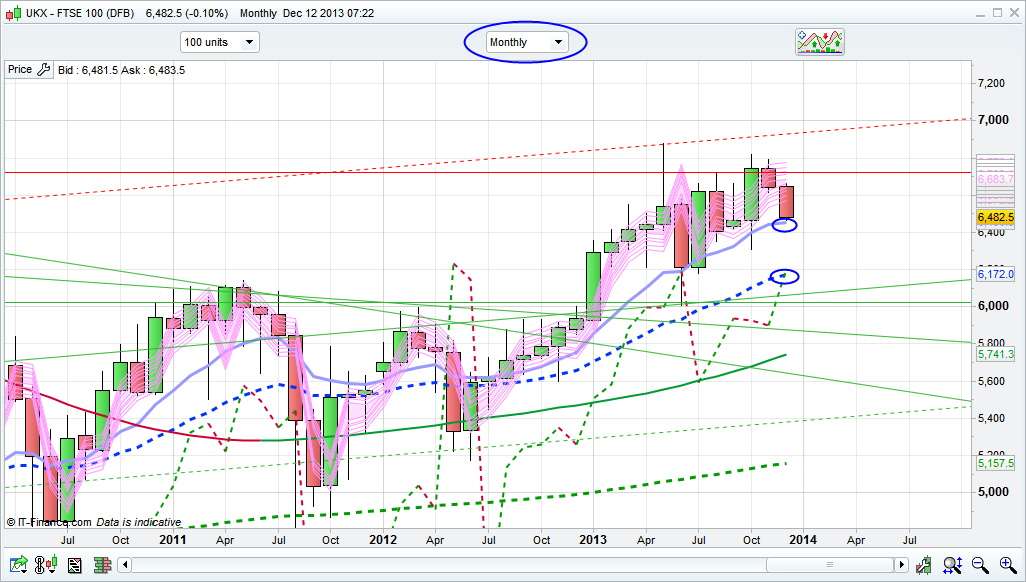Viewport: 1026px width, 582px height.
Task: Click the yellow 6,482.5 current price label
Action: [x=996, y=217]
